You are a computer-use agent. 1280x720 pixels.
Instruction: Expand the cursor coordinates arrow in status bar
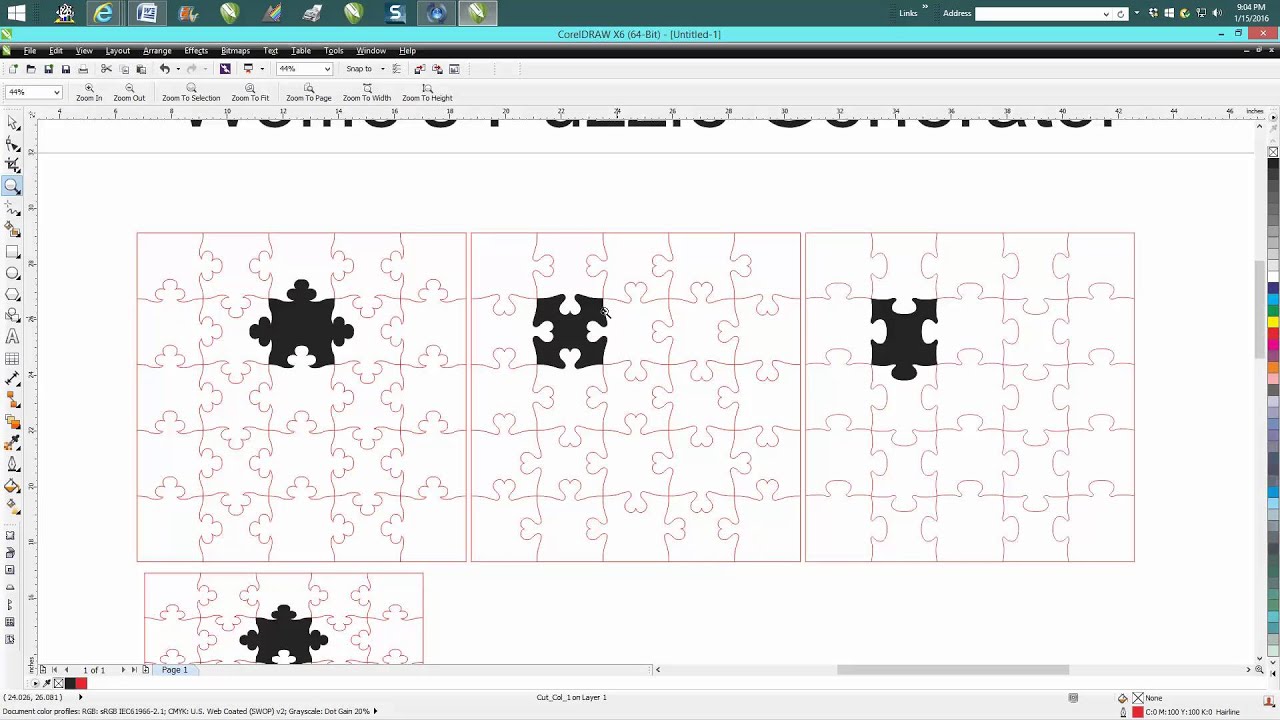point(80,697)
